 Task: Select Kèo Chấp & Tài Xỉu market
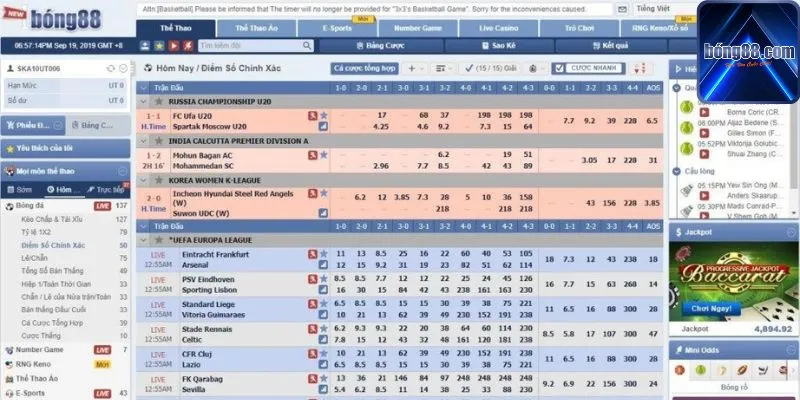click(52, 219)
